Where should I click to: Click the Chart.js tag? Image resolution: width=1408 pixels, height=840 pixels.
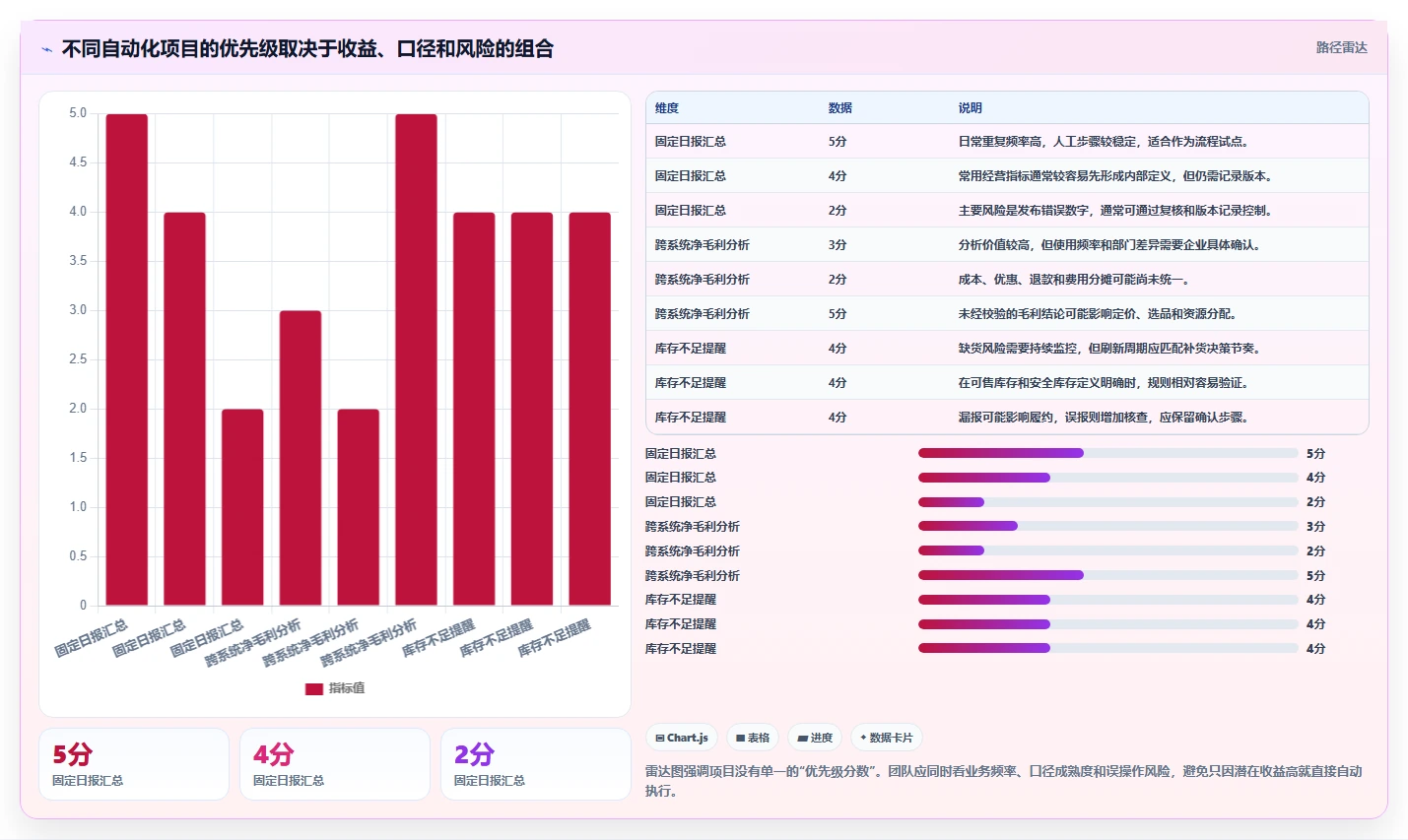click(682, 738)
